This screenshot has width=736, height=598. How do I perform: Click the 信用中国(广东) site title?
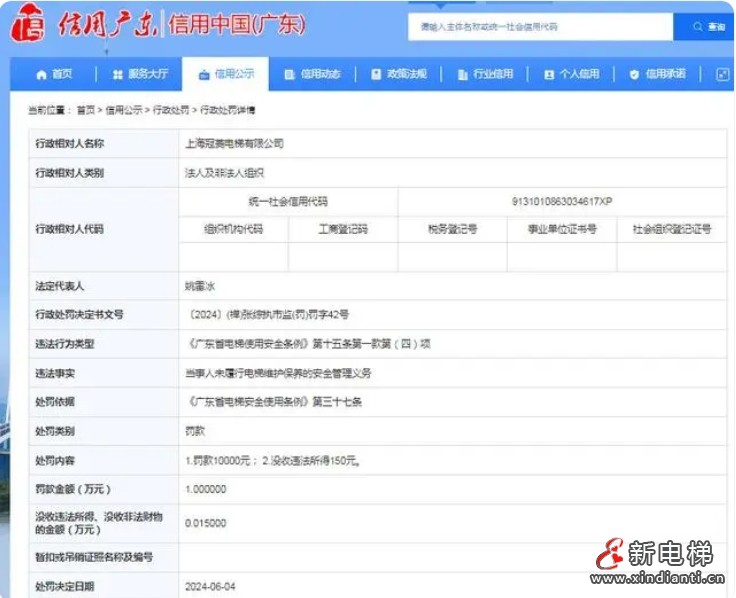point(237,24)
